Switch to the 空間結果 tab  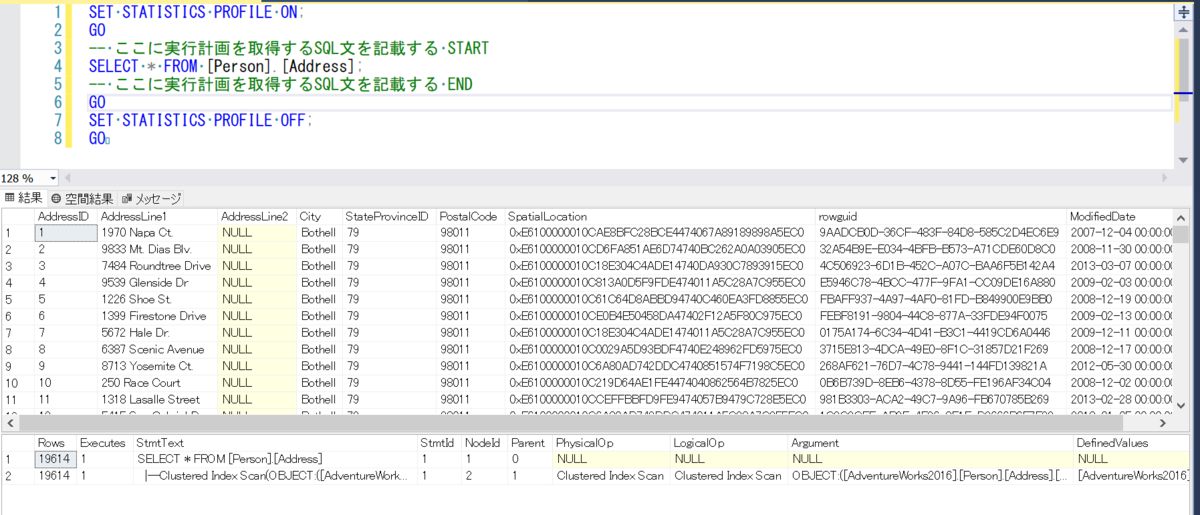point(82,198)
